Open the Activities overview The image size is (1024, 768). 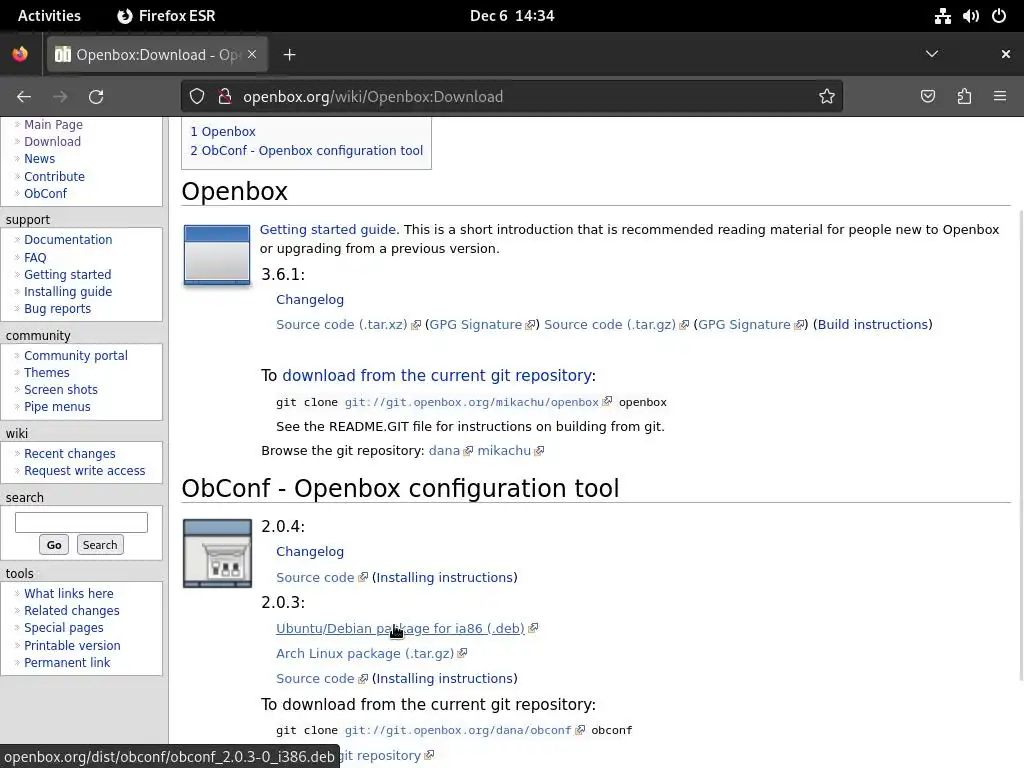coord(49,16)
